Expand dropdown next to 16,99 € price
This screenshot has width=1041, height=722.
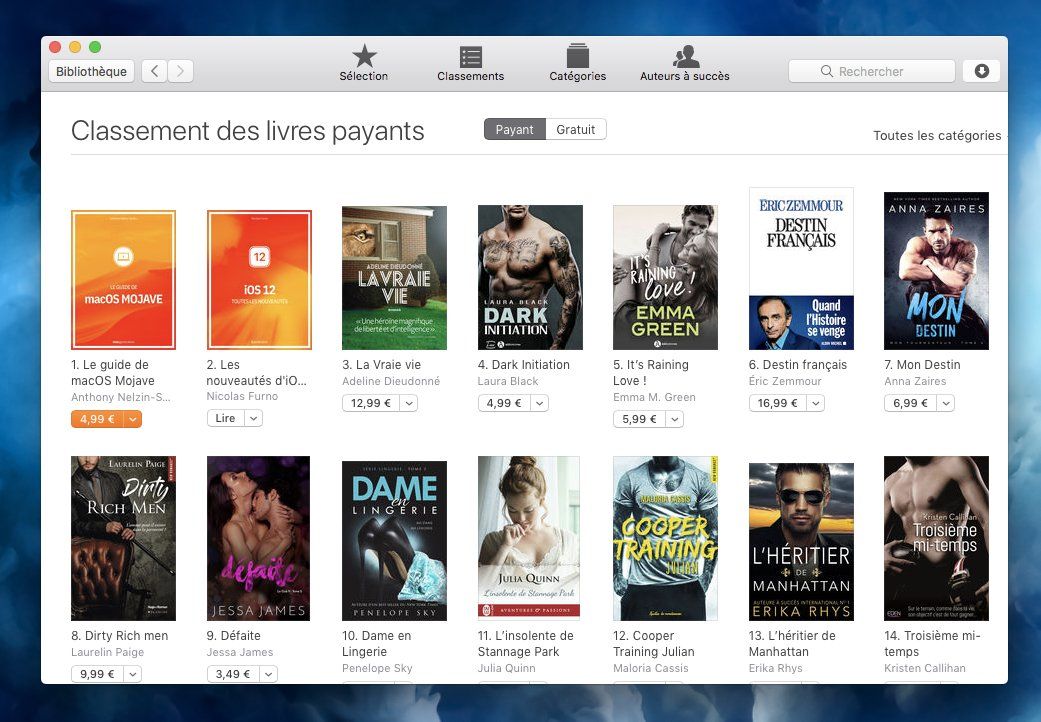coord(816,403)
